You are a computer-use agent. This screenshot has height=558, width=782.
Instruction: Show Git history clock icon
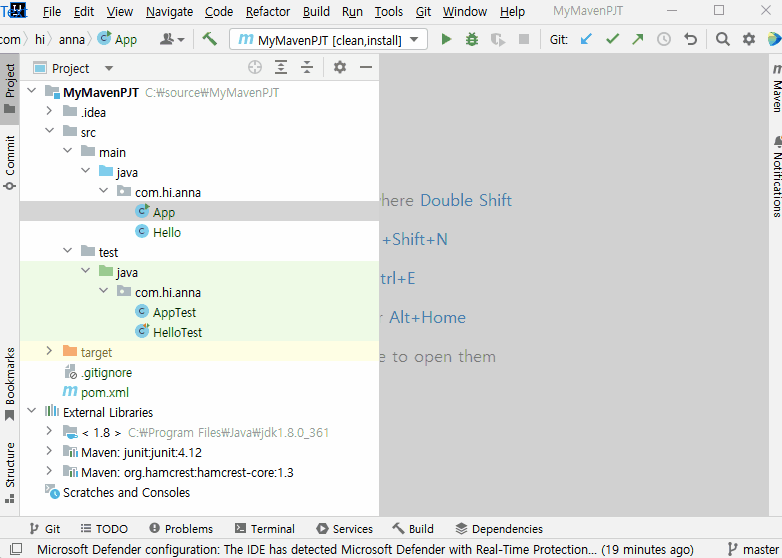(664, 39)
